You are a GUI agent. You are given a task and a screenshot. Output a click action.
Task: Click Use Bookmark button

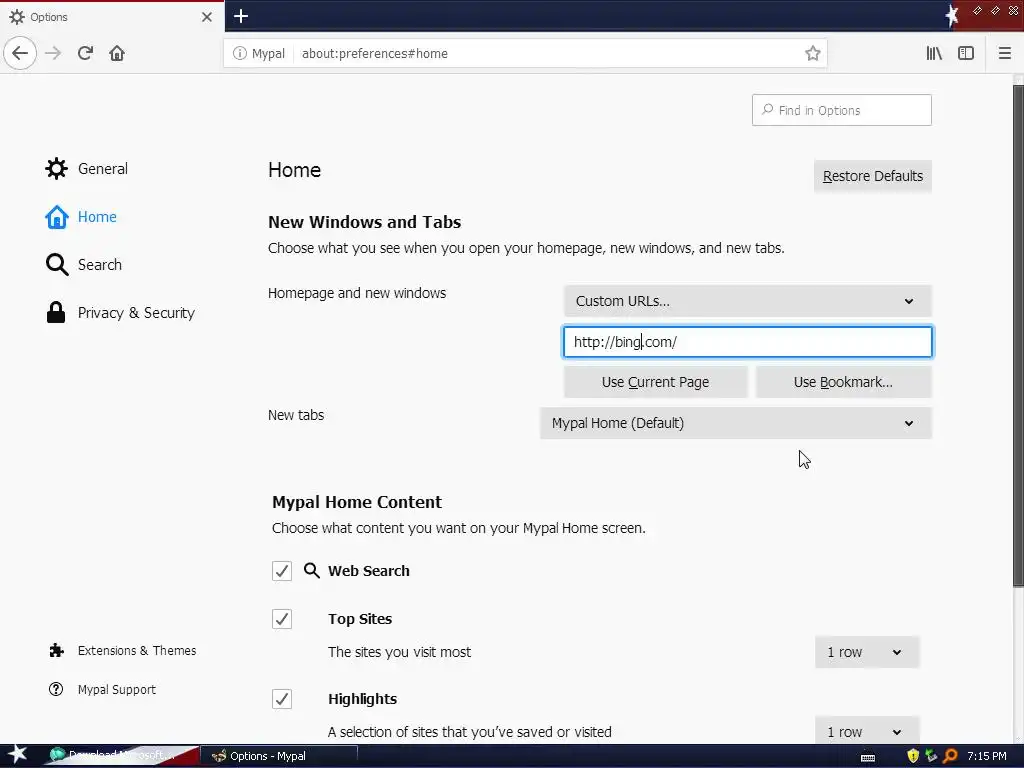[x=843, y=382]
